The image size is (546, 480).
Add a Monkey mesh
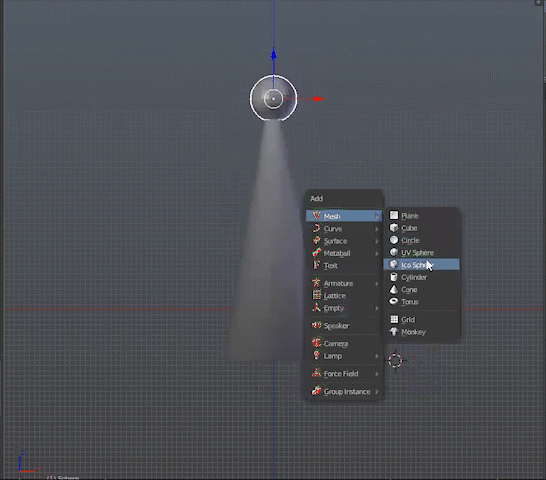pos(421,332)
